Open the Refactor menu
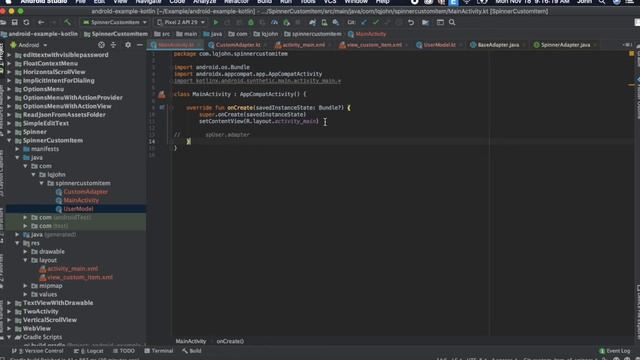This screenshot has height=360, width=640. pos(236,2)
